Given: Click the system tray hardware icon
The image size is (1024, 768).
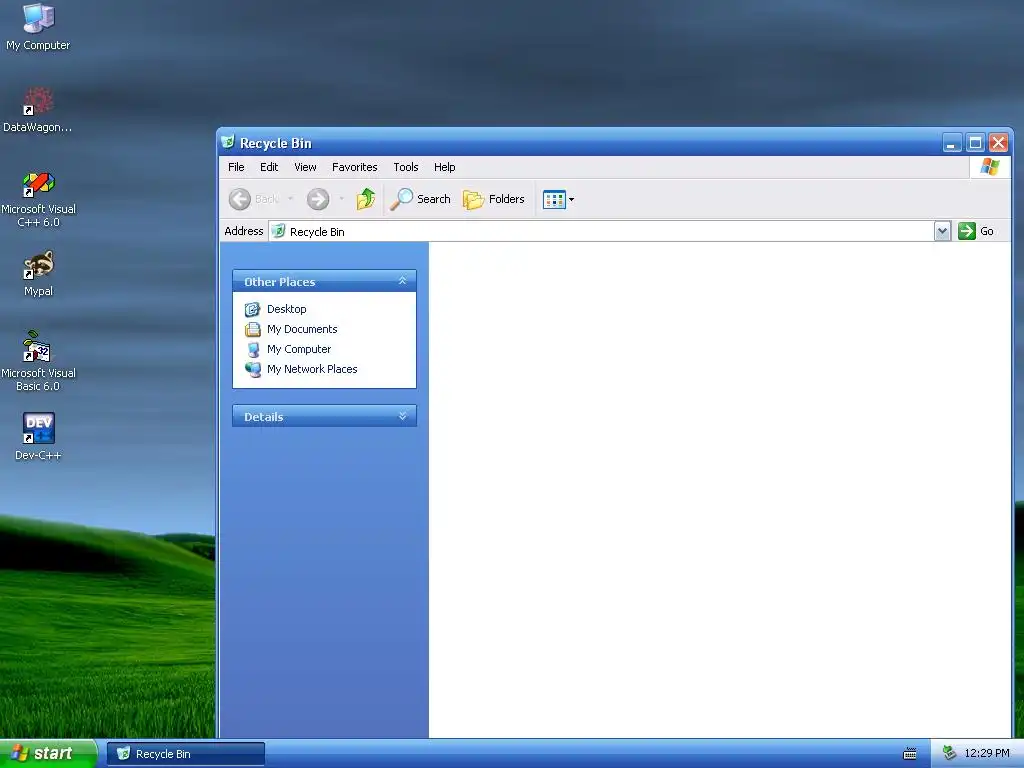Looking at the screenshot, I should pyautogui.click(x=950, y=754).
